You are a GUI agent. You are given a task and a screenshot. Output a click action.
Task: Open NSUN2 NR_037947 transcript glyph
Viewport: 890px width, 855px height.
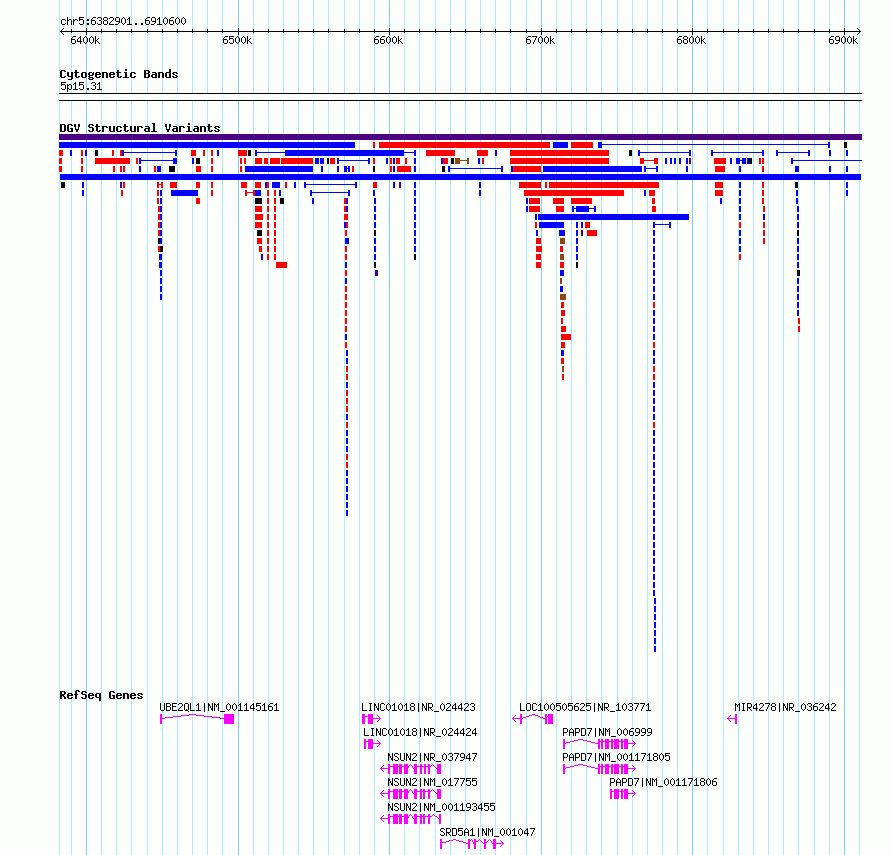pyautogui.click(x=411, y=769)
